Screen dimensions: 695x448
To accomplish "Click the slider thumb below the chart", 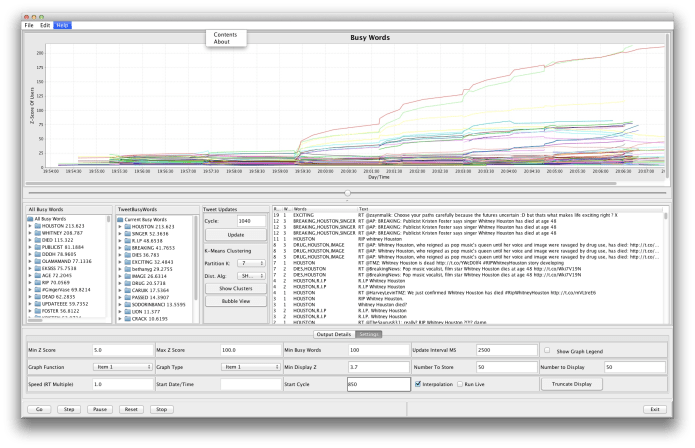I will [x=348, y=193].
